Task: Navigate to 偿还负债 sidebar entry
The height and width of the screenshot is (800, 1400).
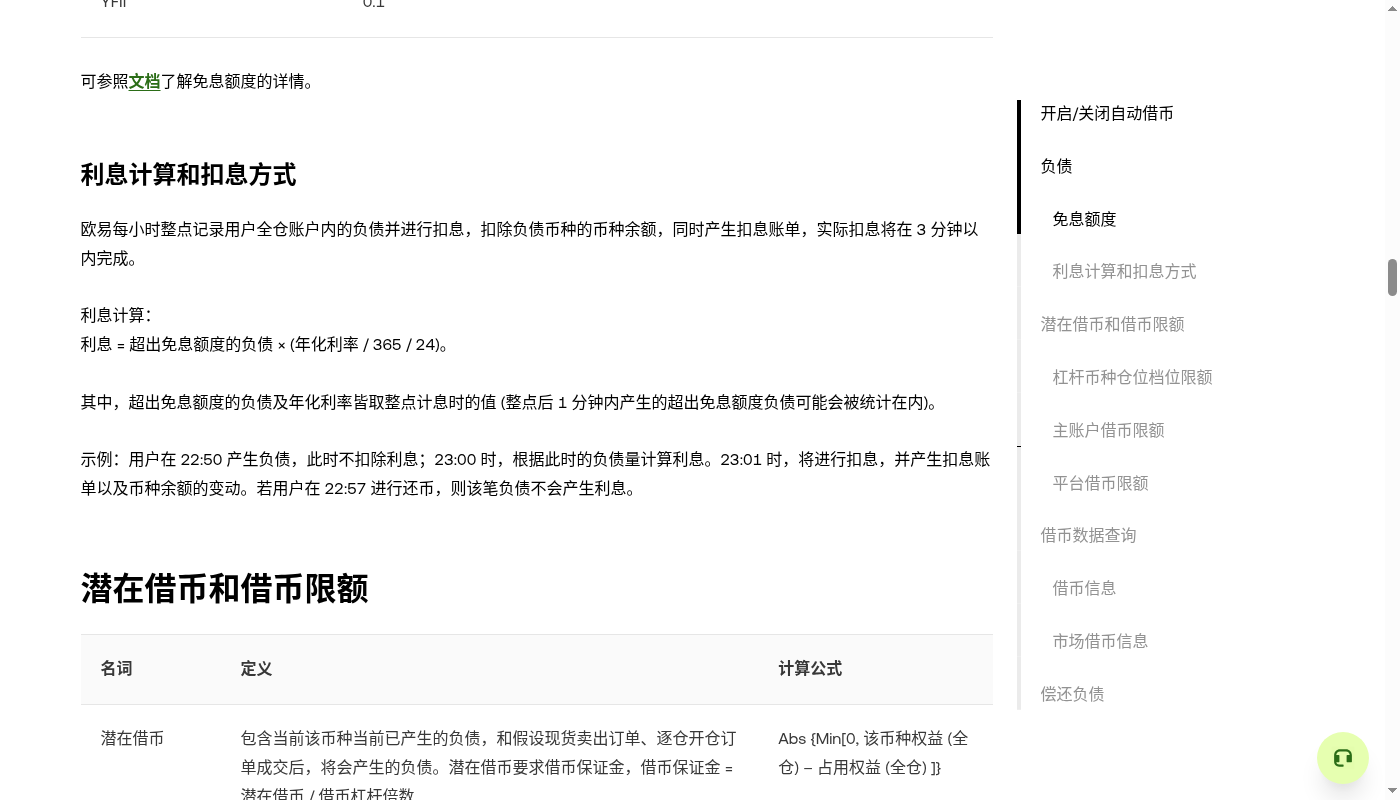Action: (1072, 694)
